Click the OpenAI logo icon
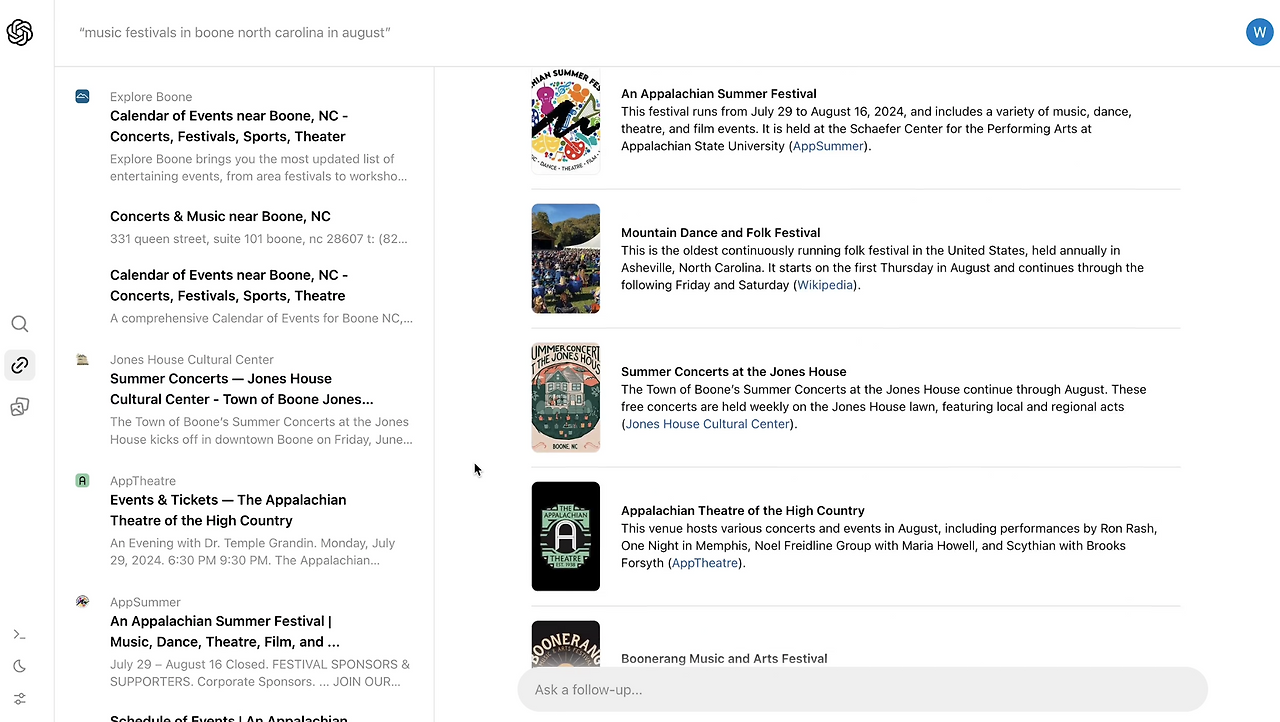The image size is (1280, 722). (x=20, y=33)
